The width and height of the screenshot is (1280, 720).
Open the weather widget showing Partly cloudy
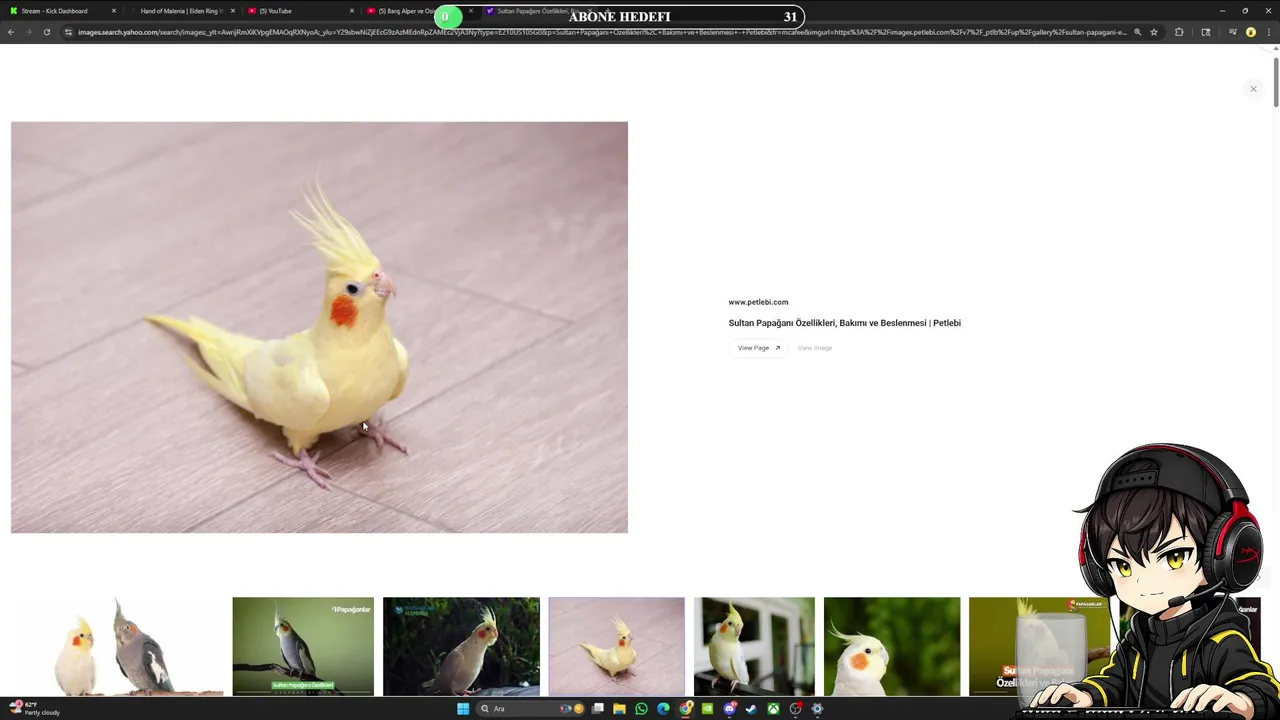pos(35,709)
